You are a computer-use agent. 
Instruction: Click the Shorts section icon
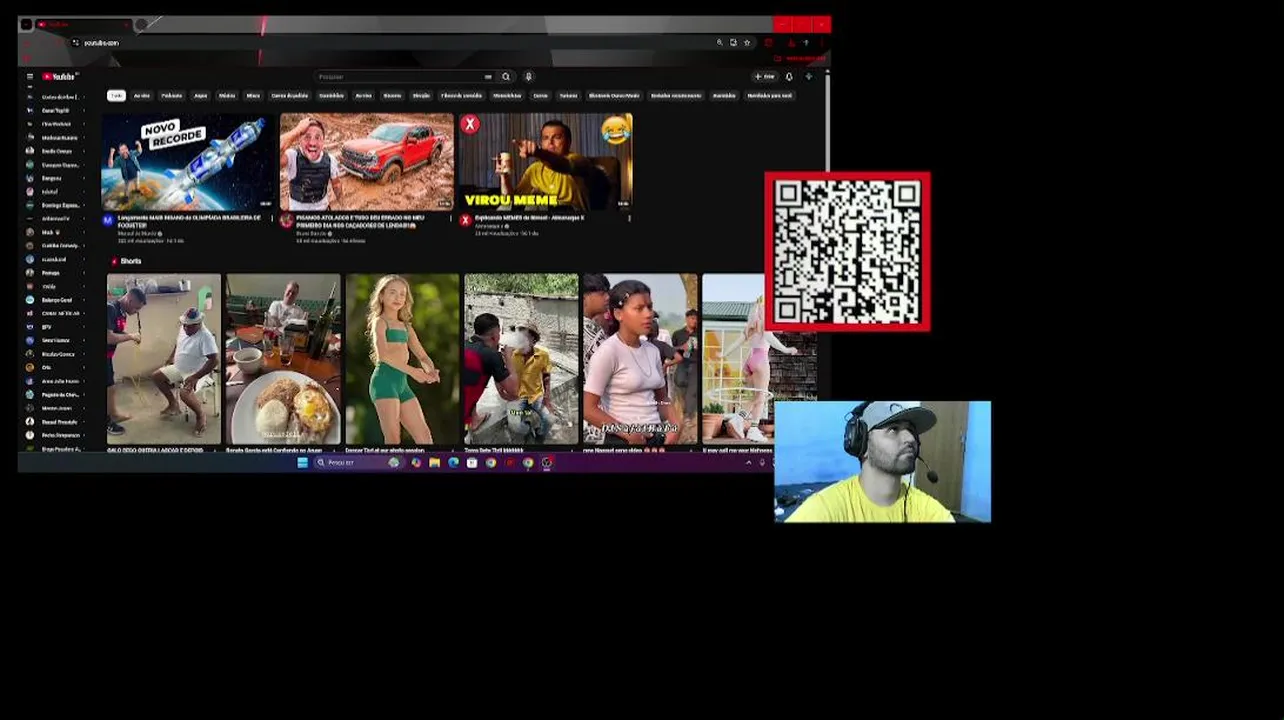point(114,261)
